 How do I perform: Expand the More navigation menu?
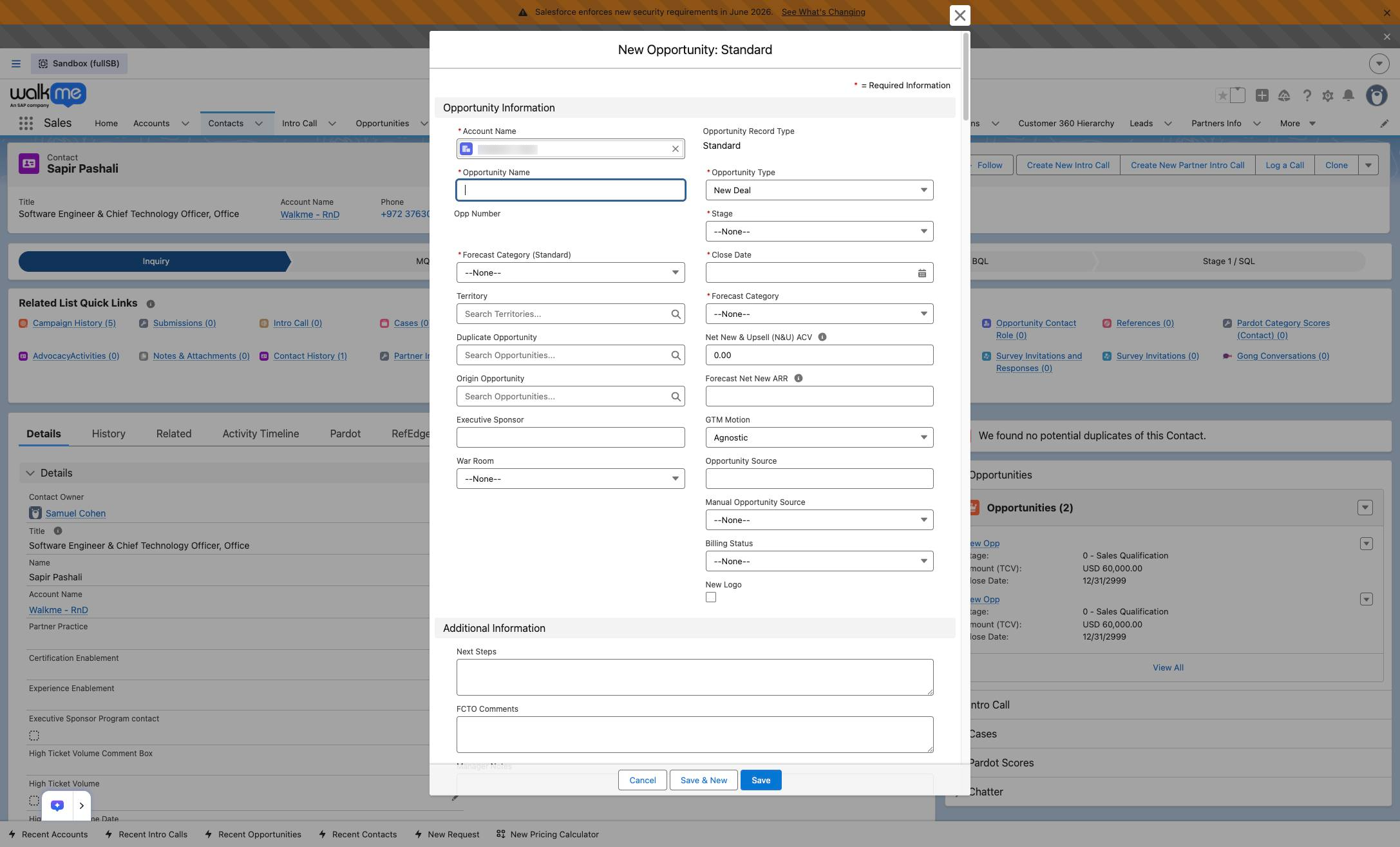tap(1298, 123)
